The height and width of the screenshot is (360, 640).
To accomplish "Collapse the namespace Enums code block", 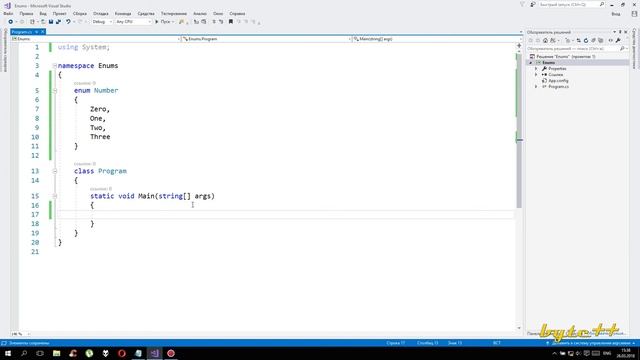I will [x=55, y=66].
